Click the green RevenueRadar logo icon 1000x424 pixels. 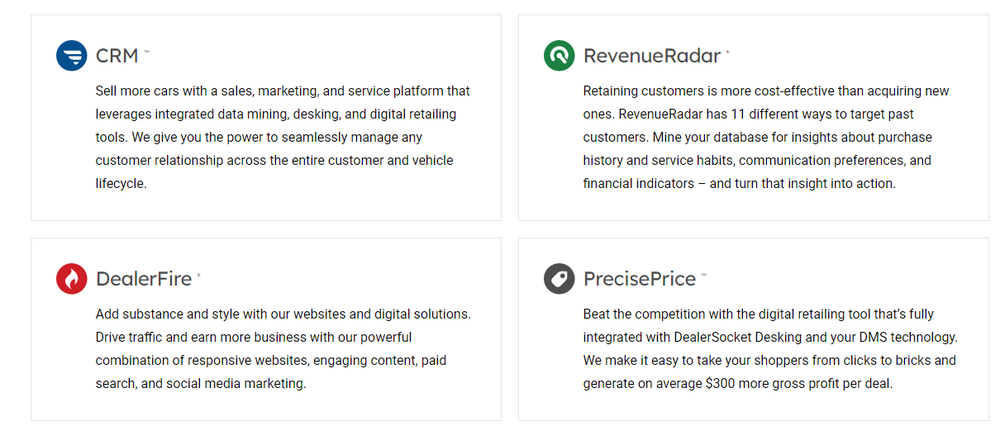(559, 55)
